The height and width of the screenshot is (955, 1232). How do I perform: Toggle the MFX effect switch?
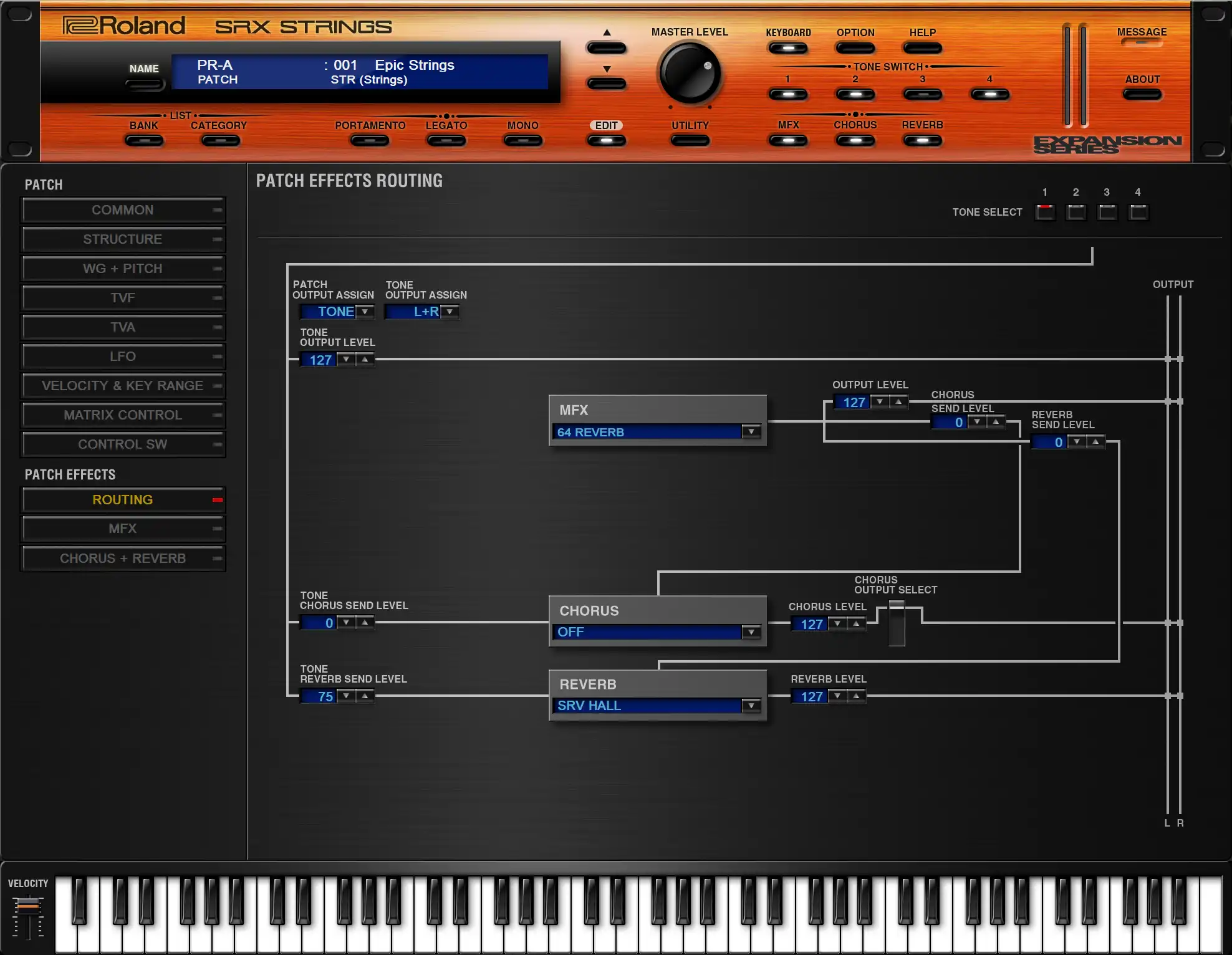click(788, 140)
